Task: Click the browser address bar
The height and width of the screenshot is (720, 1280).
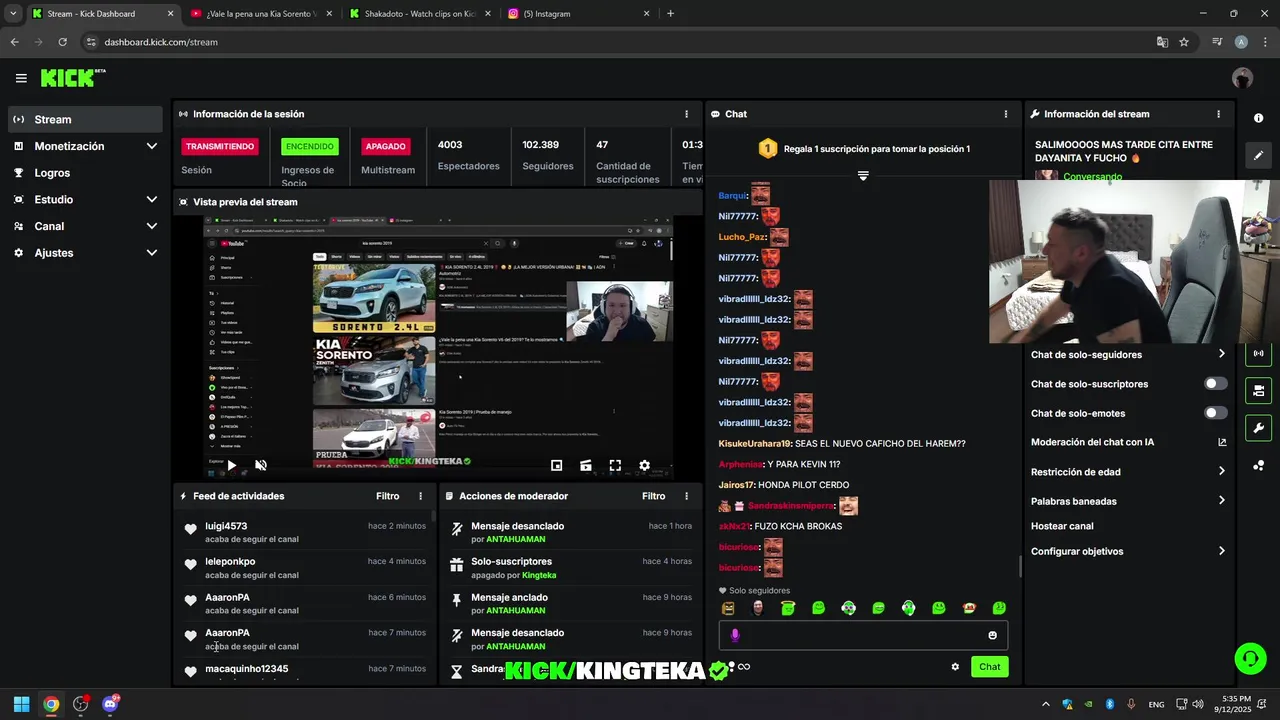Action: coord(620,42)
